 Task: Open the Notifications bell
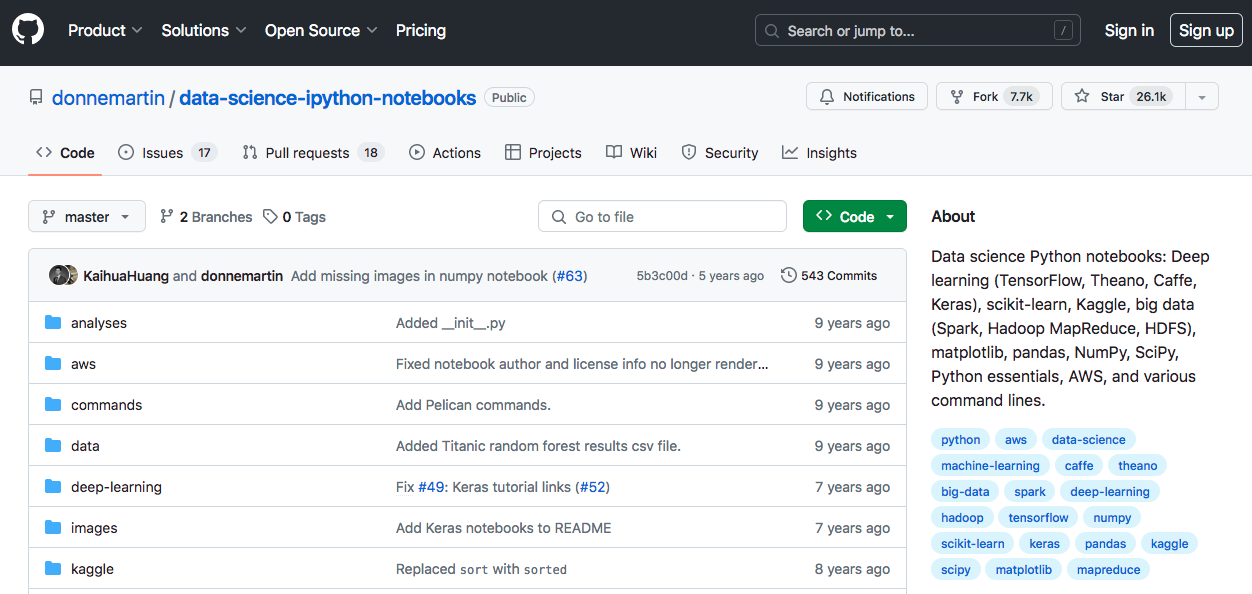(827, 96)
